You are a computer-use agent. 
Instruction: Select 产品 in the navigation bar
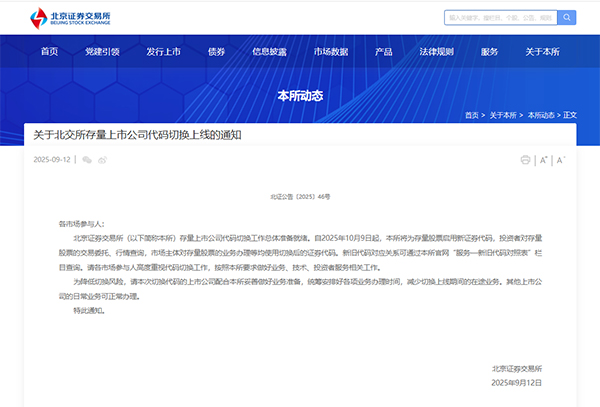pos(383,51)
